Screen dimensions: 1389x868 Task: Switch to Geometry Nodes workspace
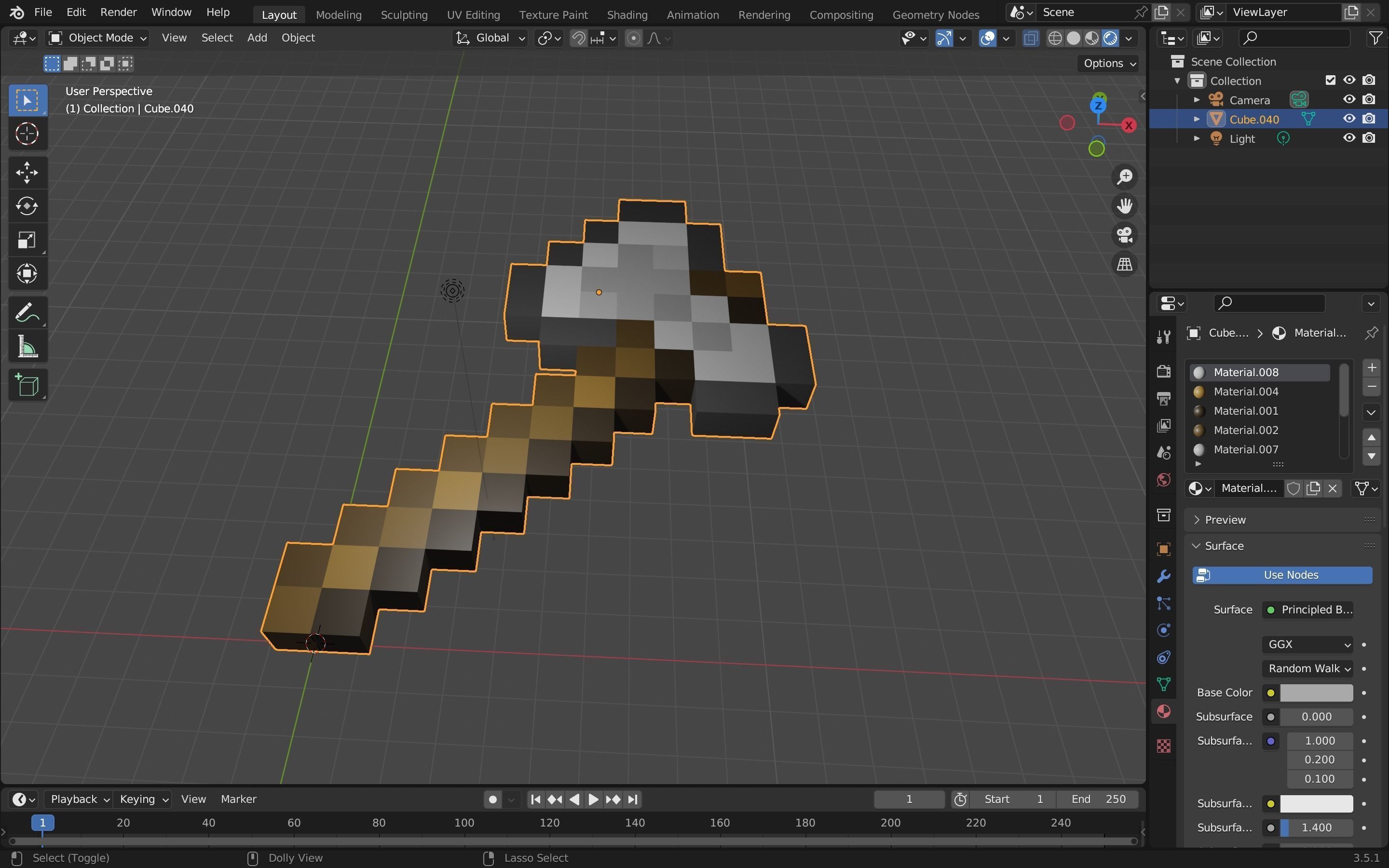[936, 14]
